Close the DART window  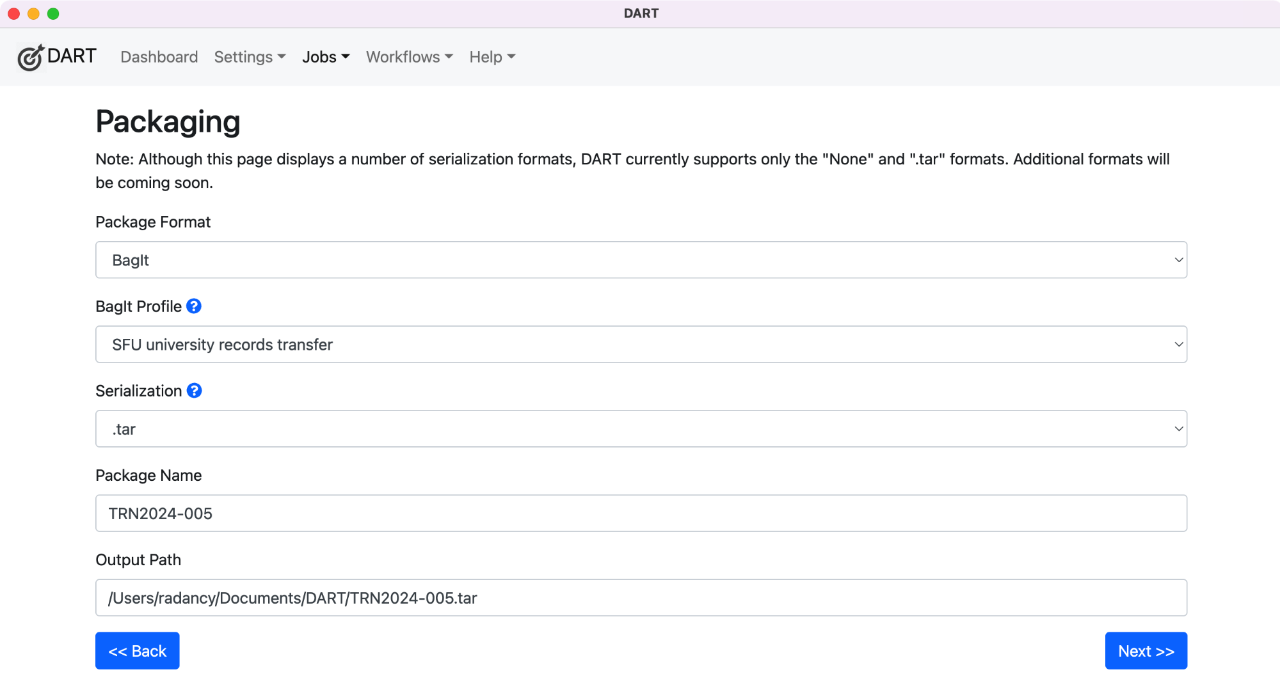(14, 14)
